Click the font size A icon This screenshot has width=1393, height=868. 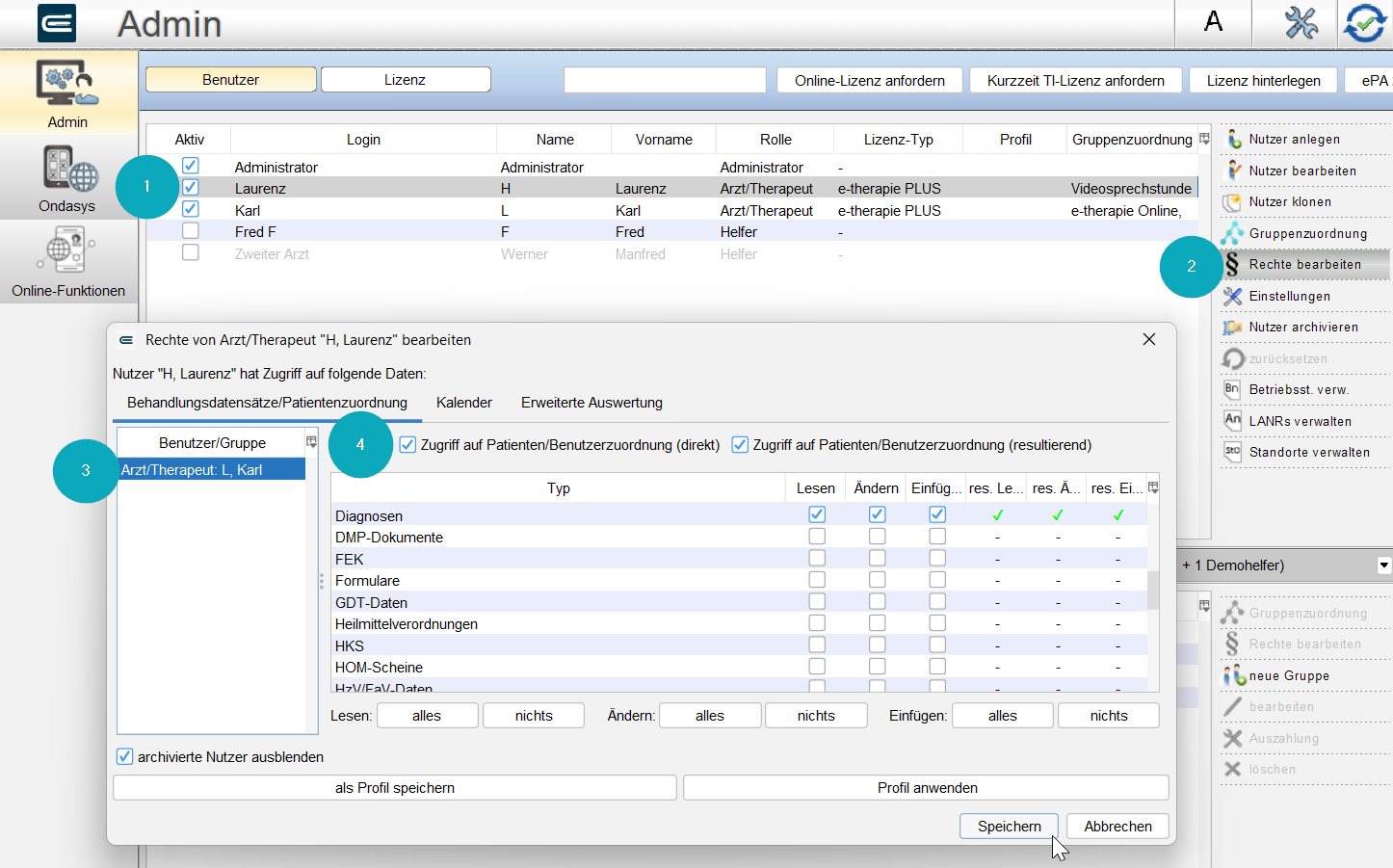click(1214, 22)
